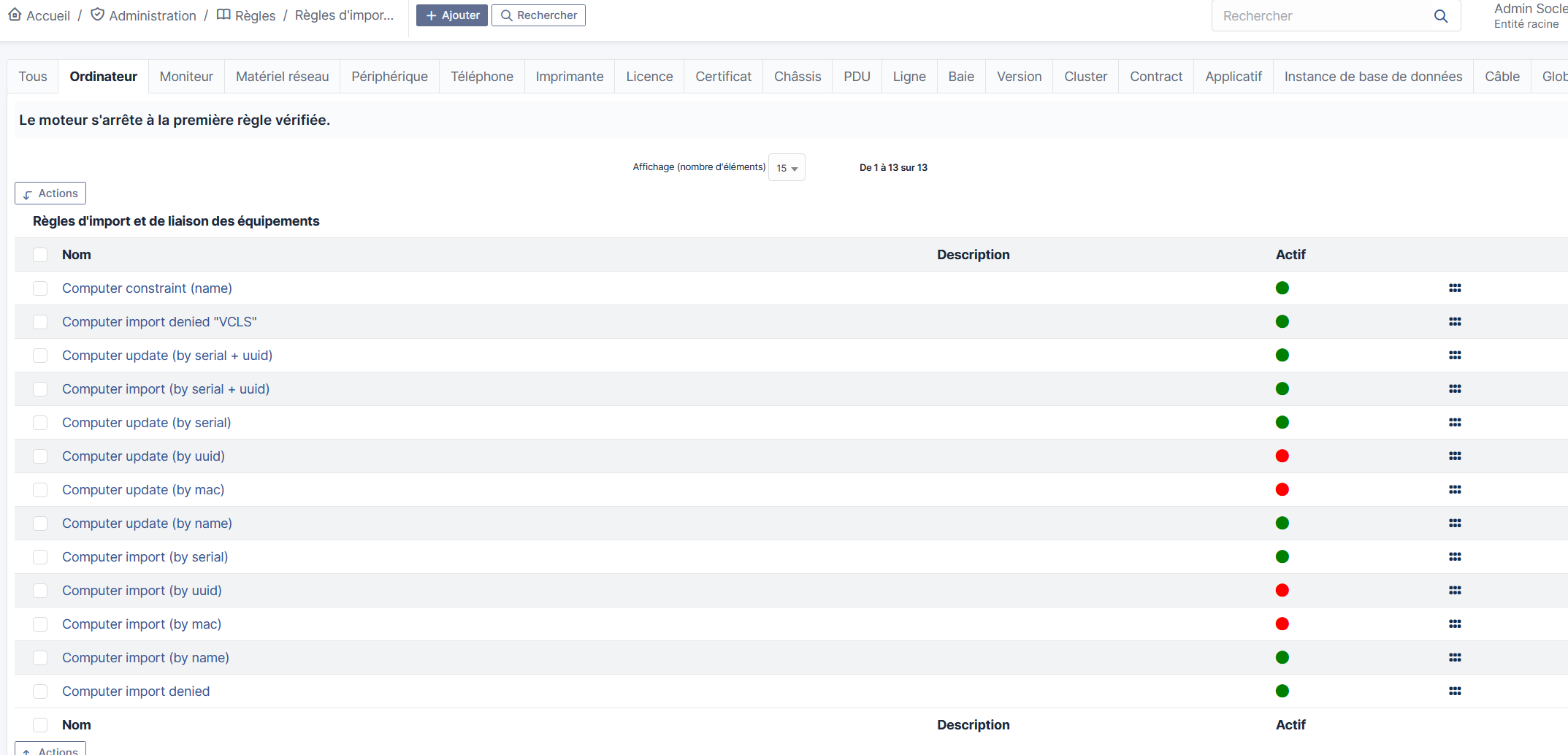
Task: Grab drag handle for Computer update (by uuid)
Action: pyautogui.click(x=1455, y=456)
